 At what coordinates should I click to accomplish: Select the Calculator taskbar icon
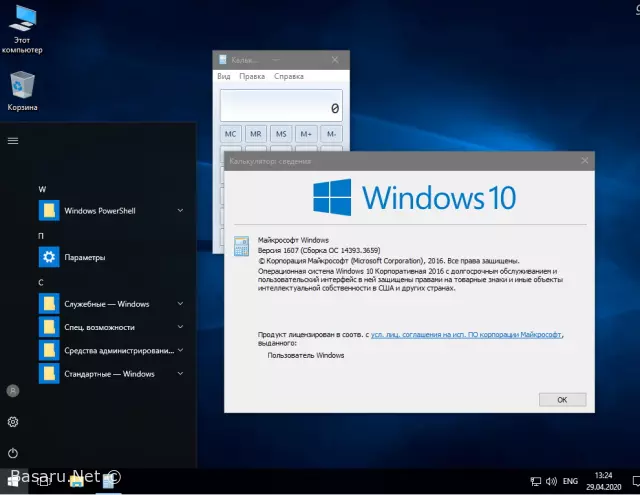point(108,482)
